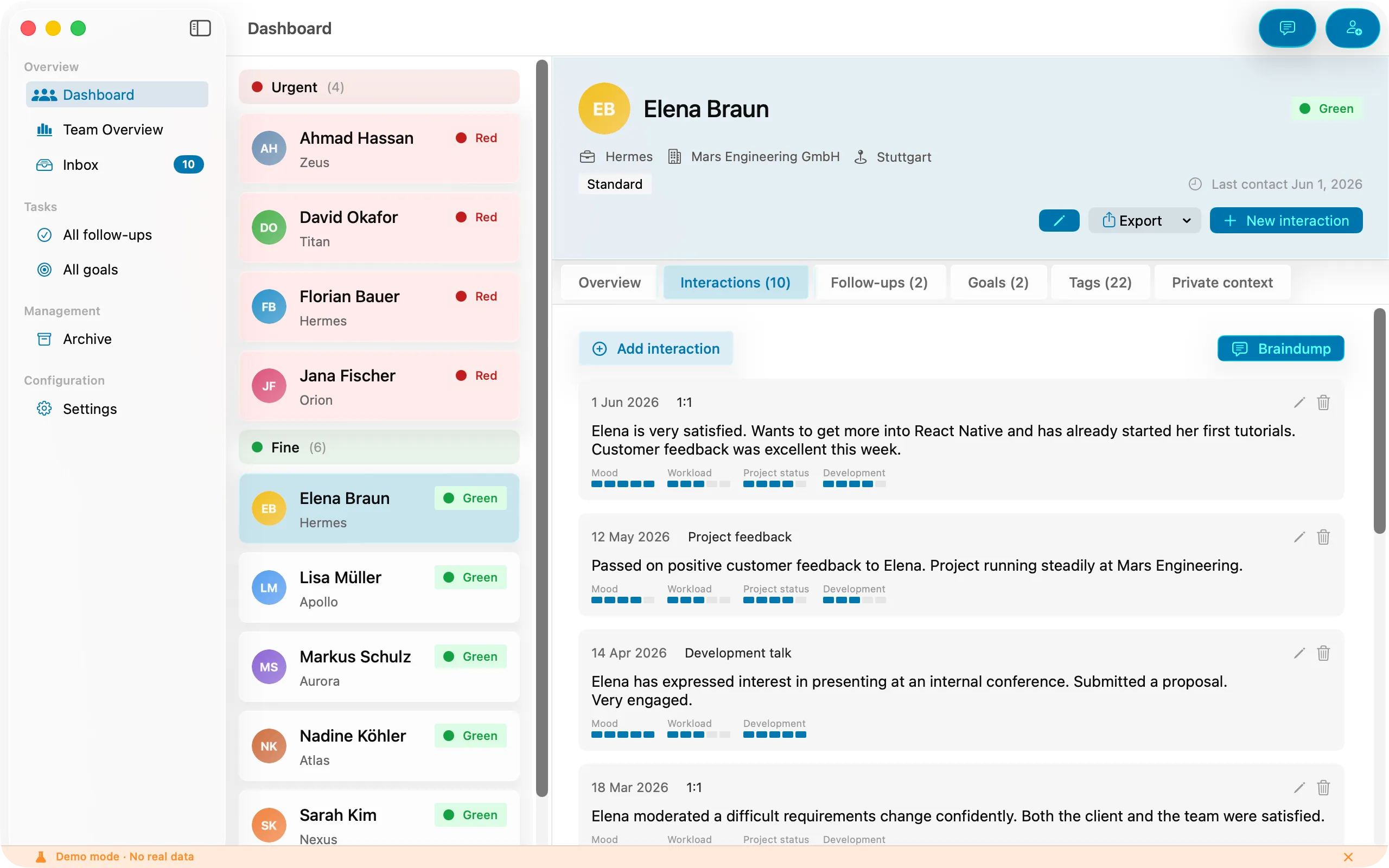Click Ahmad Hassan's AH avatar
The image size is (1389, 868).
269,148
